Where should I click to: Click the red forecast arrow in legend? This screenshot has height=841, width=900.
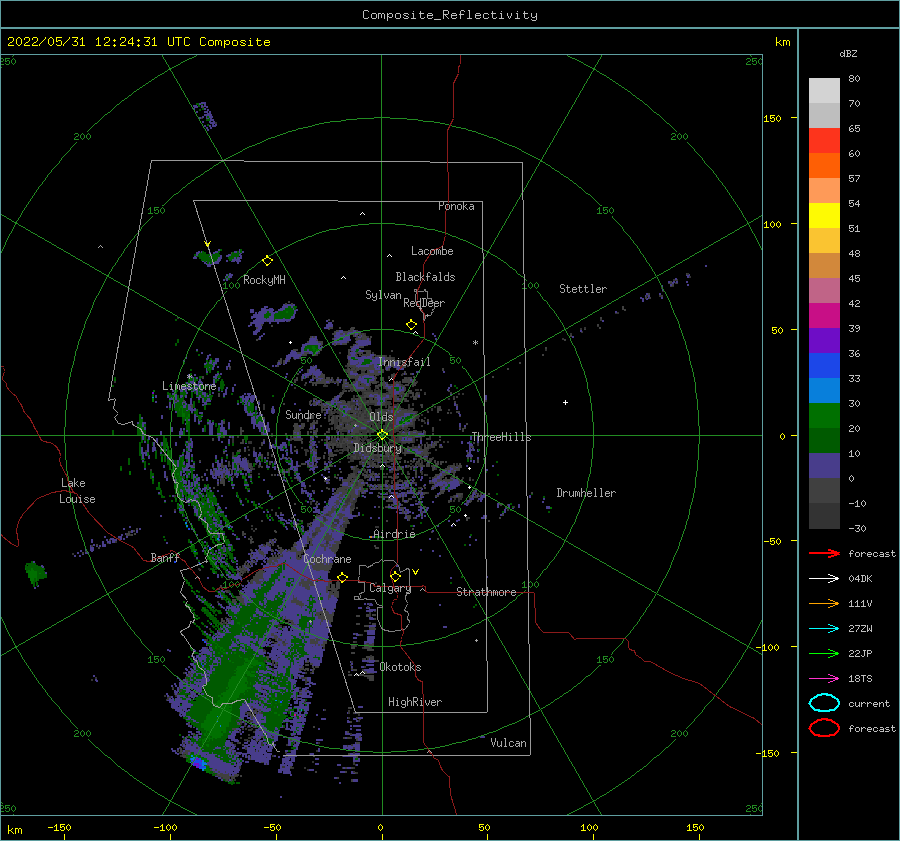point(824,553)
